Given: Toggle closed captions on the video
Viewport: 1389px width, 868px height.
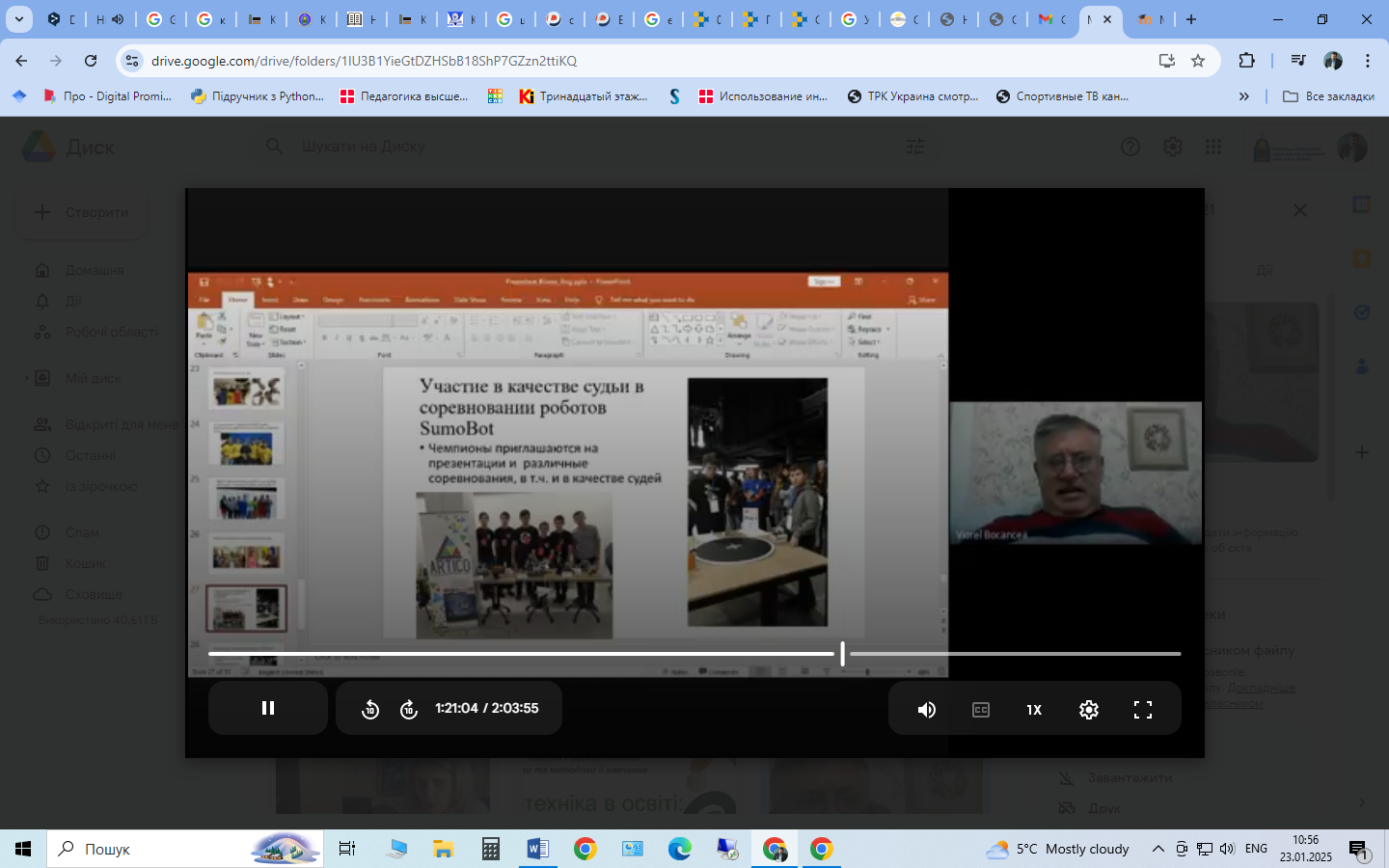Looking at the screenshot, I should (981, 710).
